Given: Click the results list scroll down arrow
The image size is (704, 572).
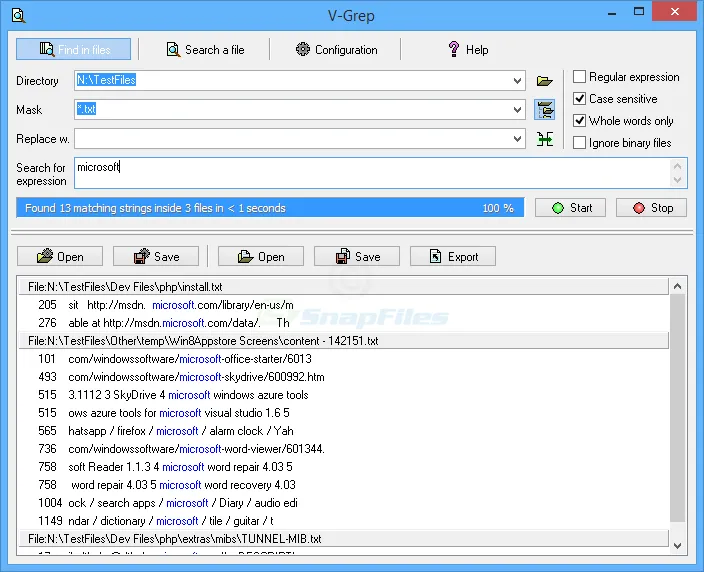Looking at the screenshot, I should (x=678, y=546).
